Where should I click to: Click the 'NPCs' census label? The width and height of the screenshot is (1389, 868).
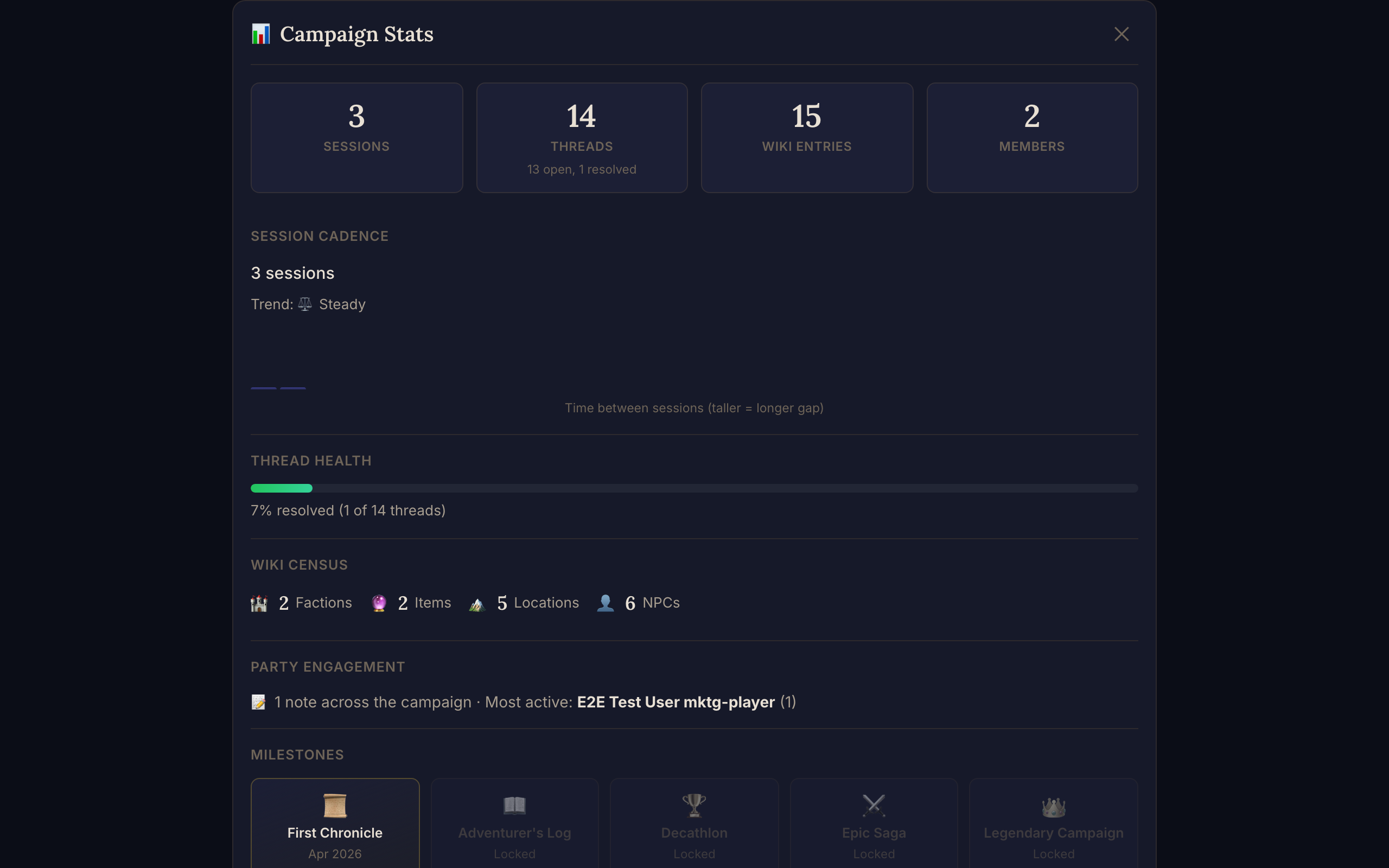(661, 603)
